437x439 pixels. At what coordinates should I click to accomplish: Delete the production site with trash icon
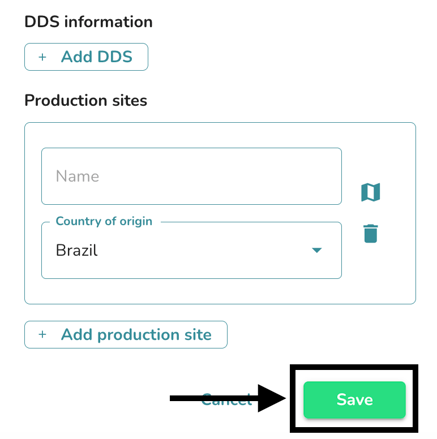pos(370,233)
